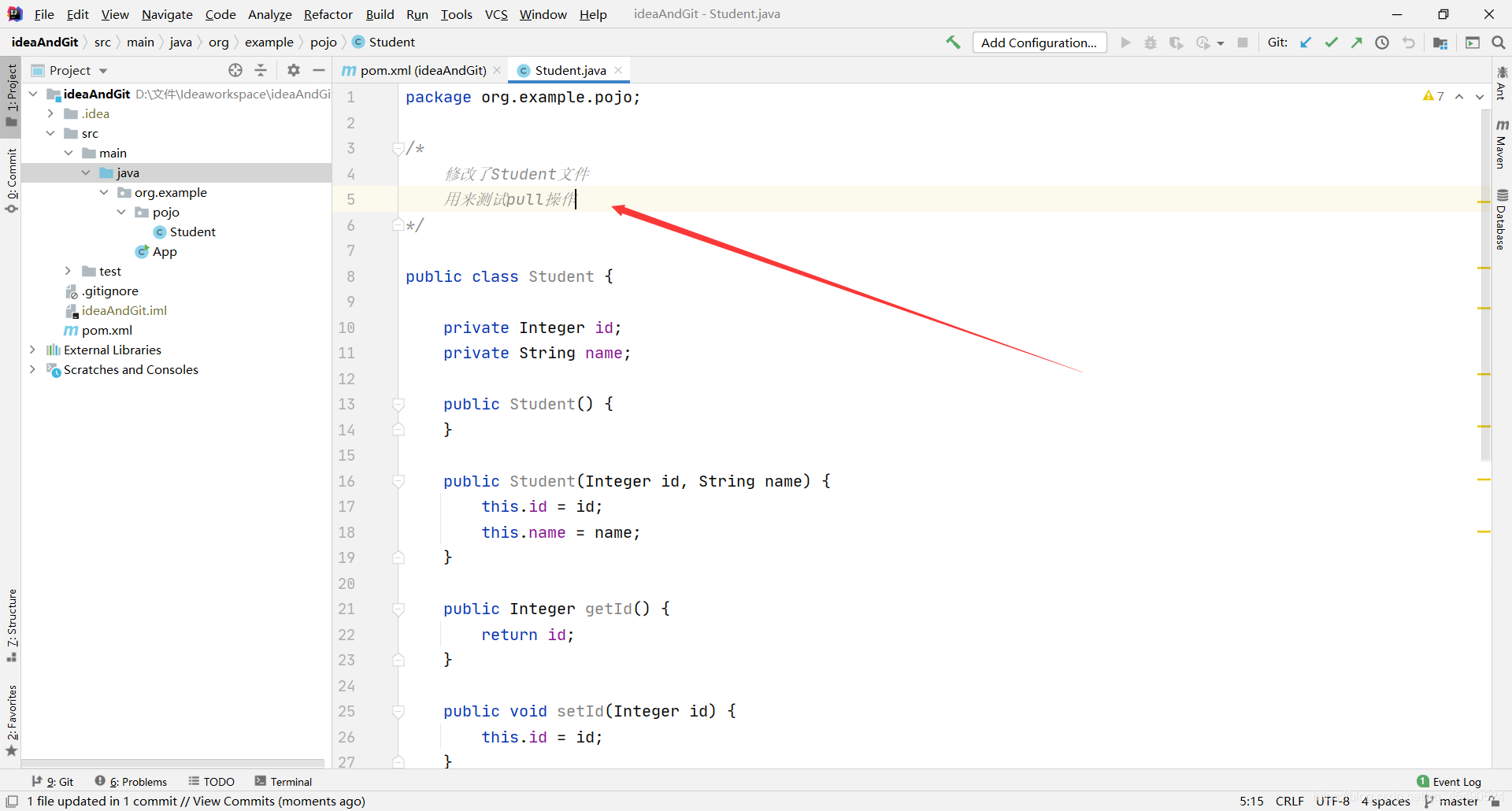Toggle fold on getId method line 21
This screenshot has height=811, width=1512.
point(398,609)
